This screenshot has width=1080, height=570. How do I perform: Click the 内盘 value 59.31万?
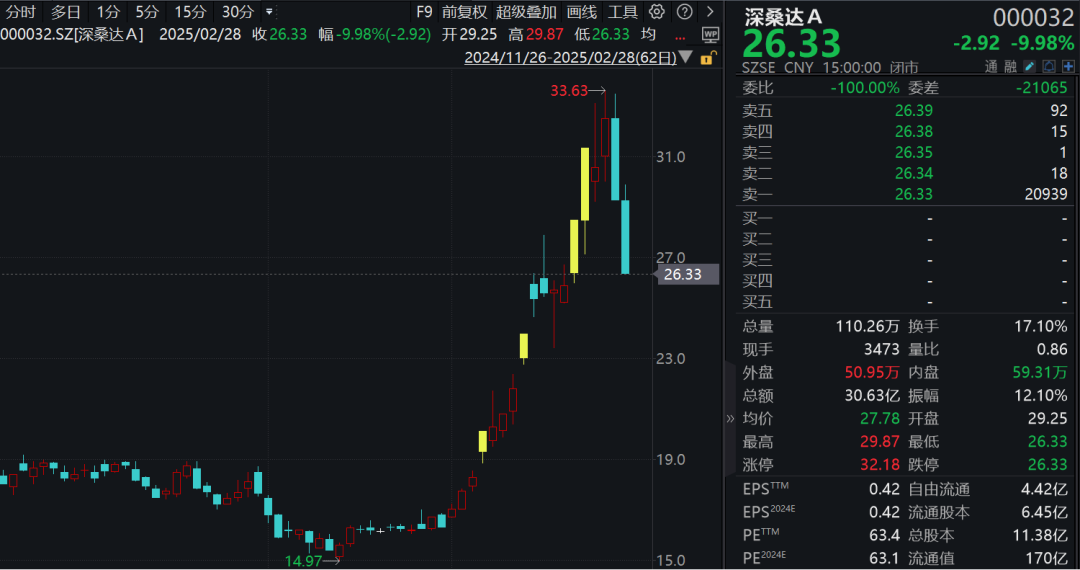point(1039,372)
